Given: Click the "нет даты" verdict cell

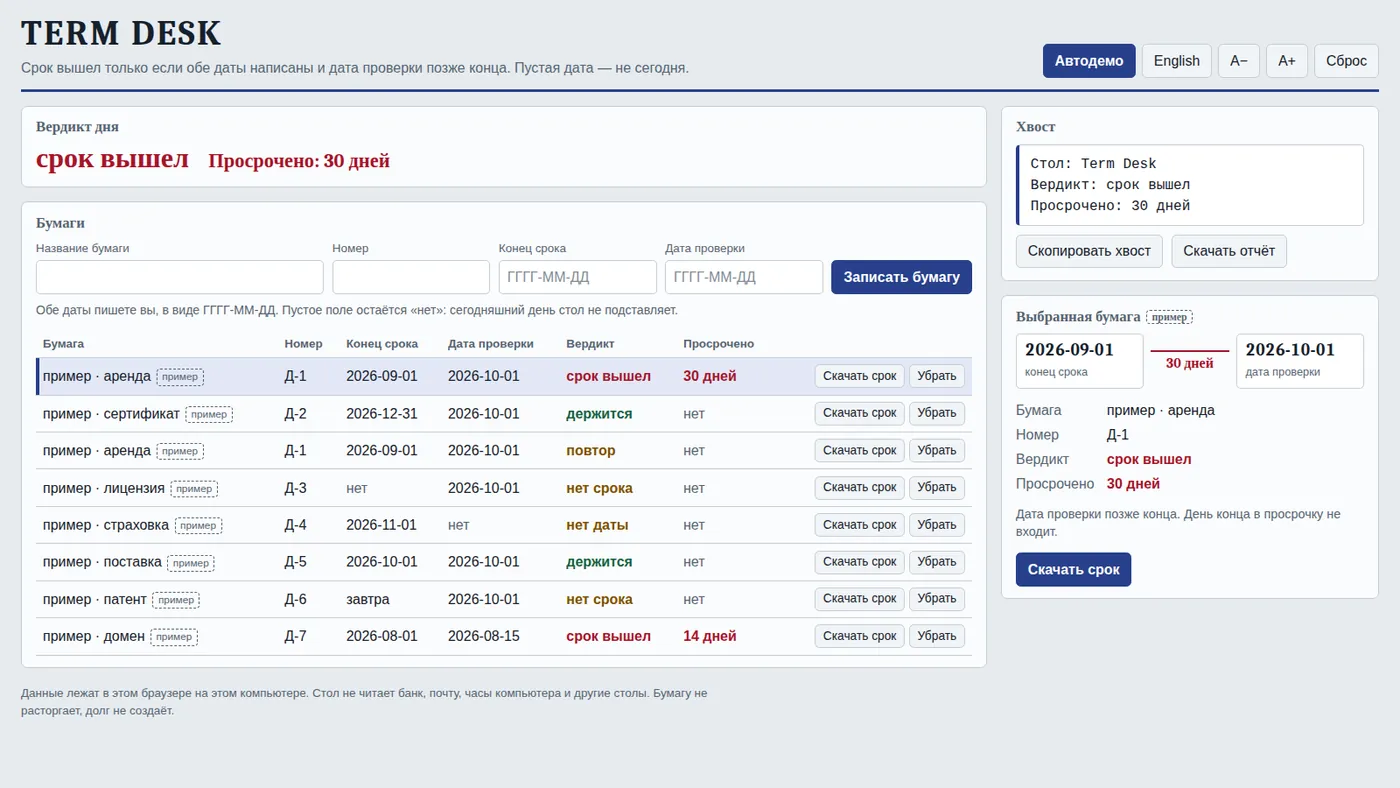Looking at the screenshot, I should tap(597, 525).
